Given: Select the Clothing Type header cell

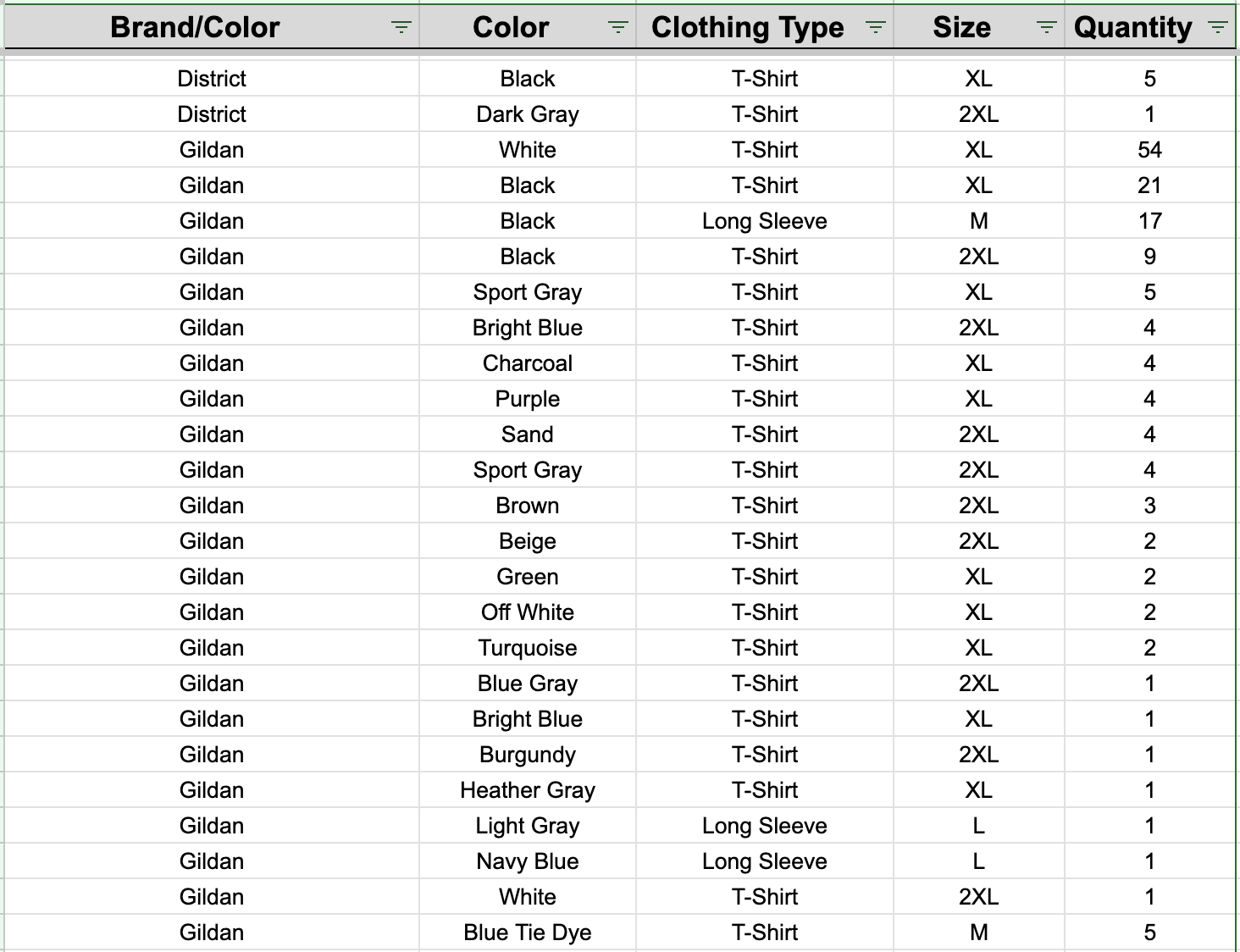Looking at the screenshot, I should pos(765,27).
